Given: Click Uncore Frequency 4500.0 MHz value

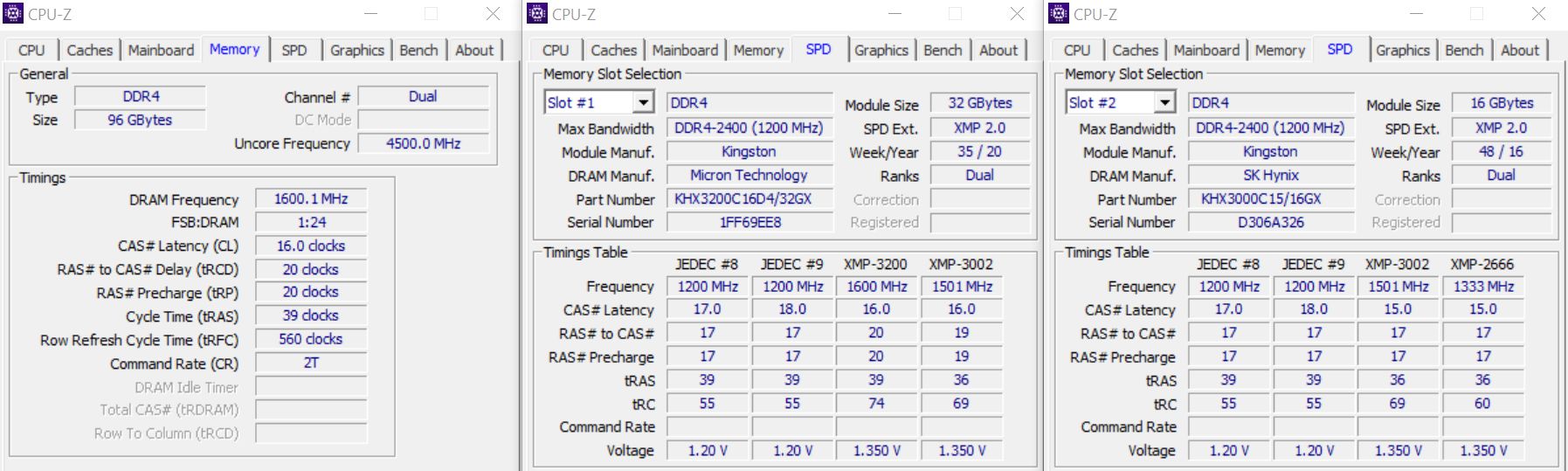Looking at the screenshot, I should (x=423, y=143).
